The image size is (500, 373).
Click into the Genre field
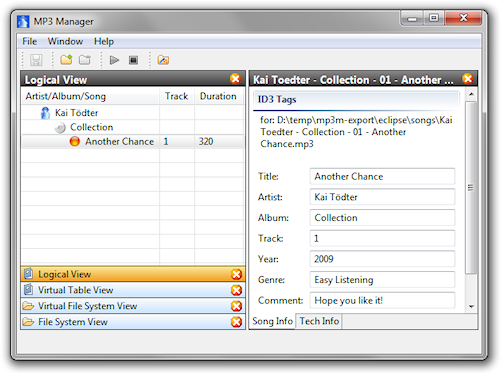tap(382, 280)
